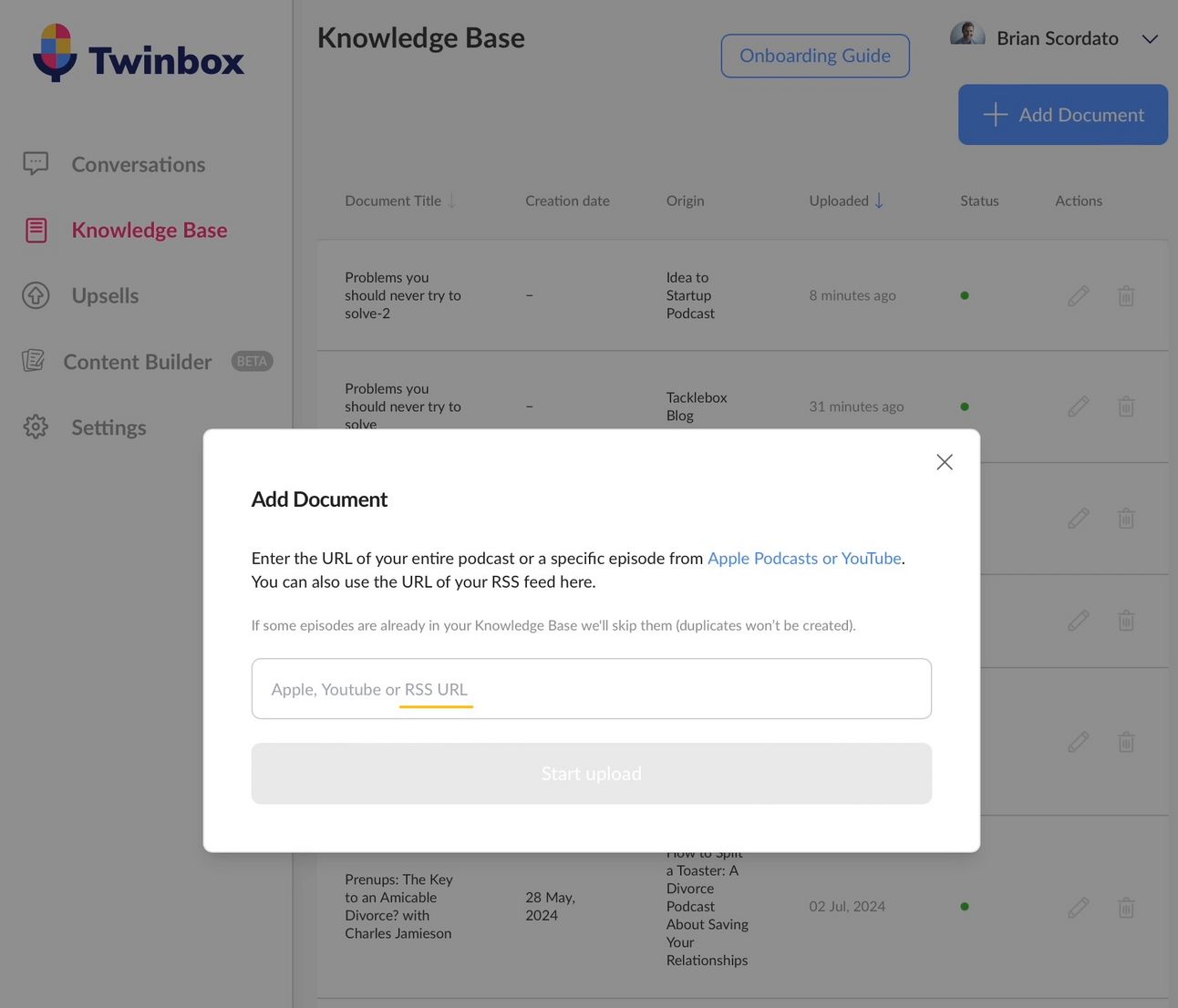1178x1008 pixels.
Task: Click status dot for 02 Jul, 2024 row
Action: 965,907
